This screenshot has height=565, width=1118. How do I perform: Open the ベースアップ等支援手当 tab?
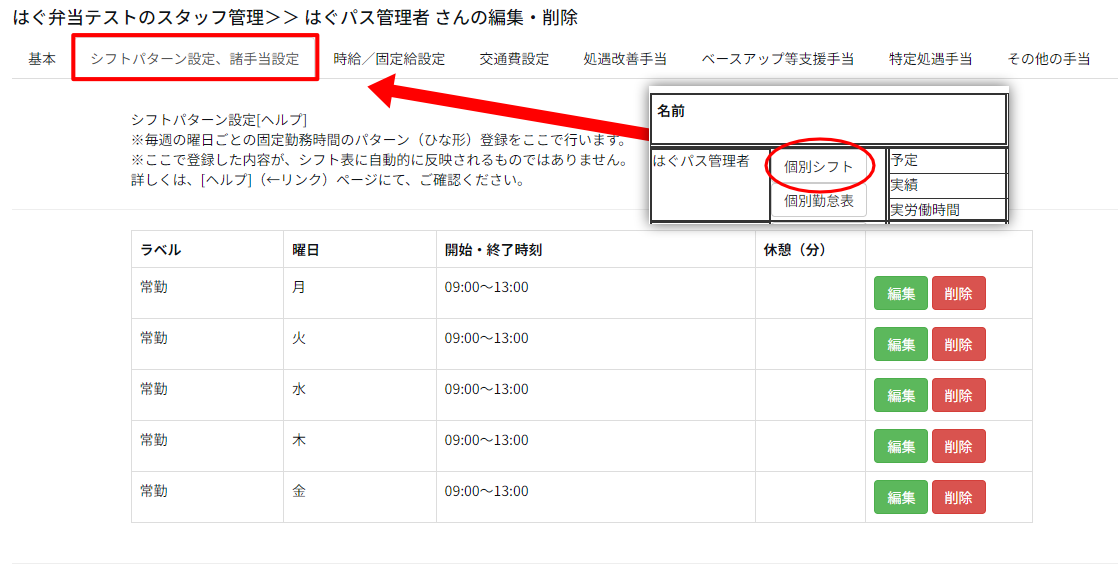point(777,59)
